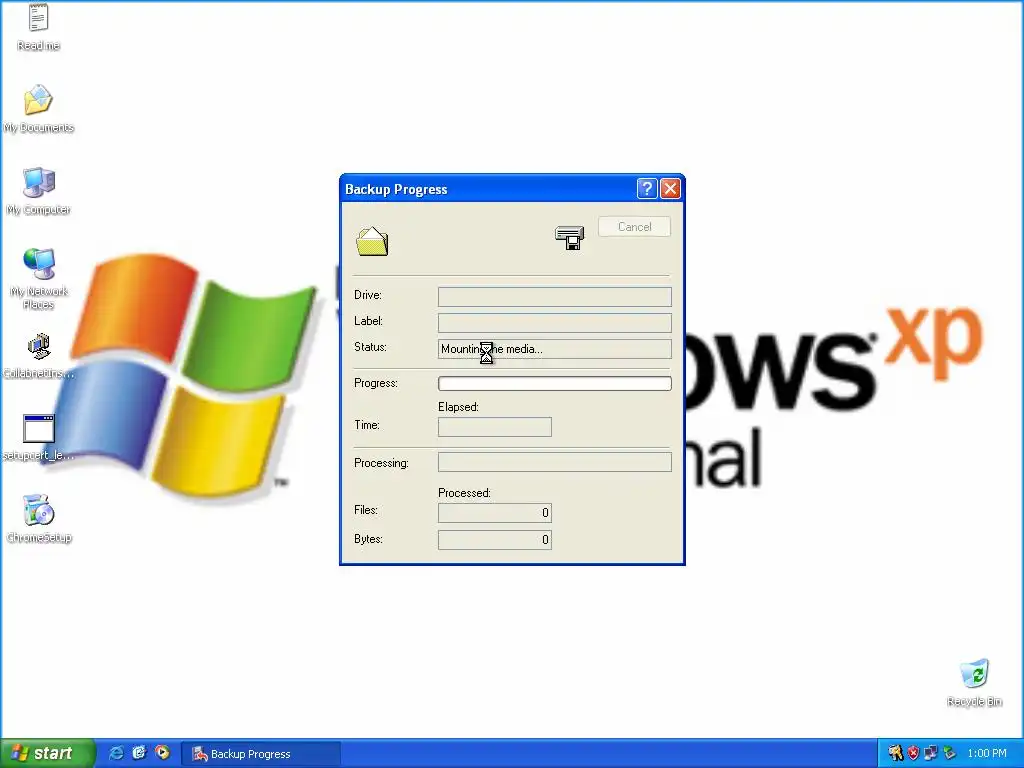
Task: Click the second Quick Launch icon
Action: (x=138, y=753)
